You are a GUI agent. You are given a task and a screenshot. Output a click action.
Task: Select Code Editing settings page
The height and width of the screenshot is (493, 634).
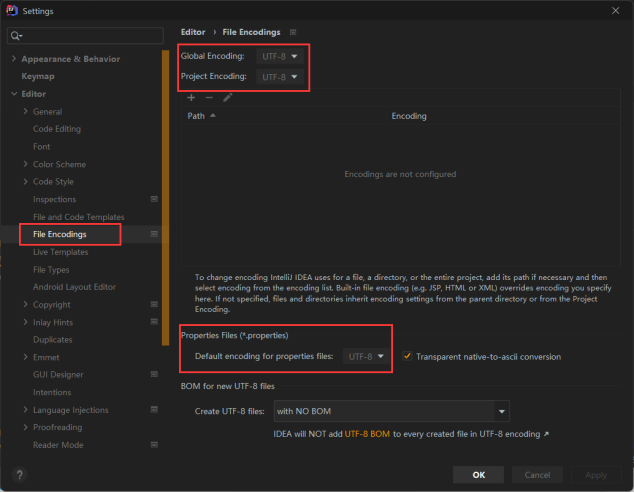point(57,129)
